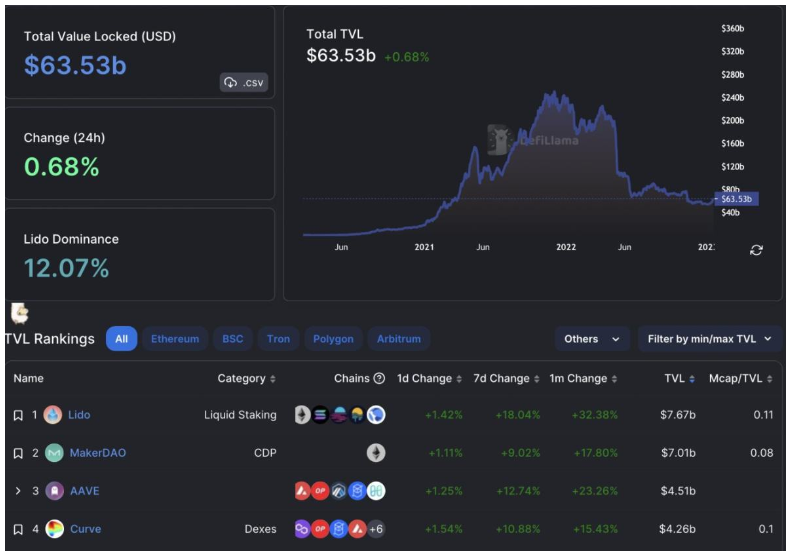
Task: Click the MakerDAO logo icon
Action: pos(54,453)
